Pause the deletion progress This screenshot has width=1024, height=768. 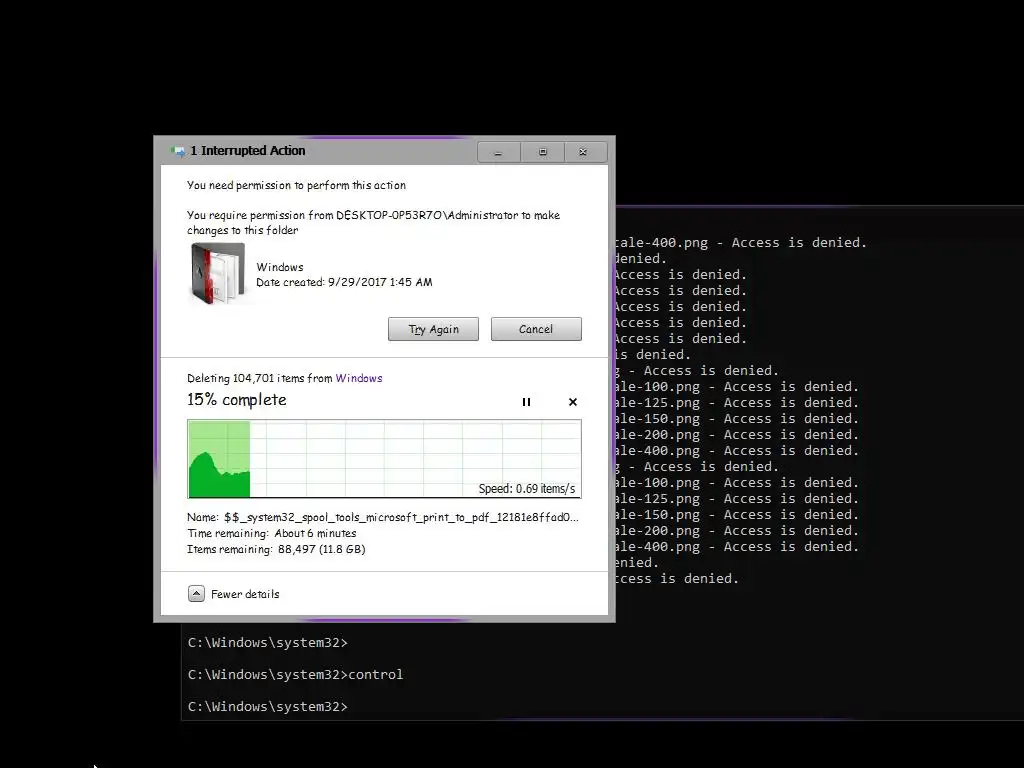[x=526, y=402]
